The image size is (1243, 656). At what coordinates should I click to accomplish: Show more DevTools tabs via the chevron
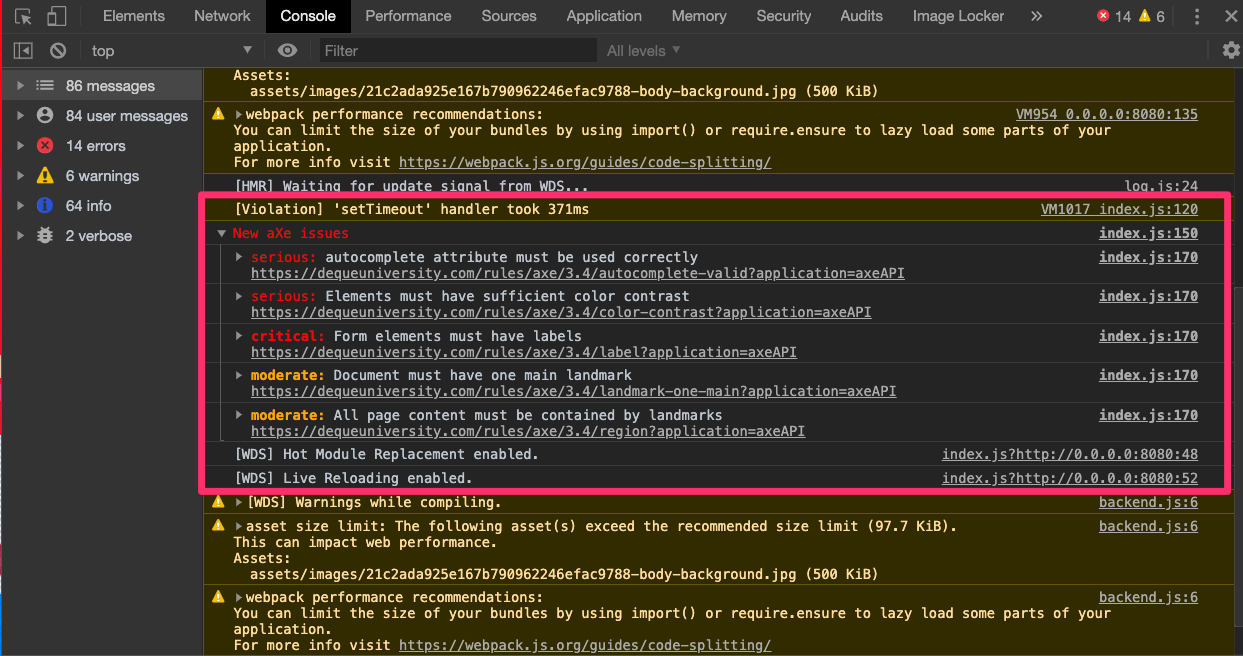point(1036,16)
